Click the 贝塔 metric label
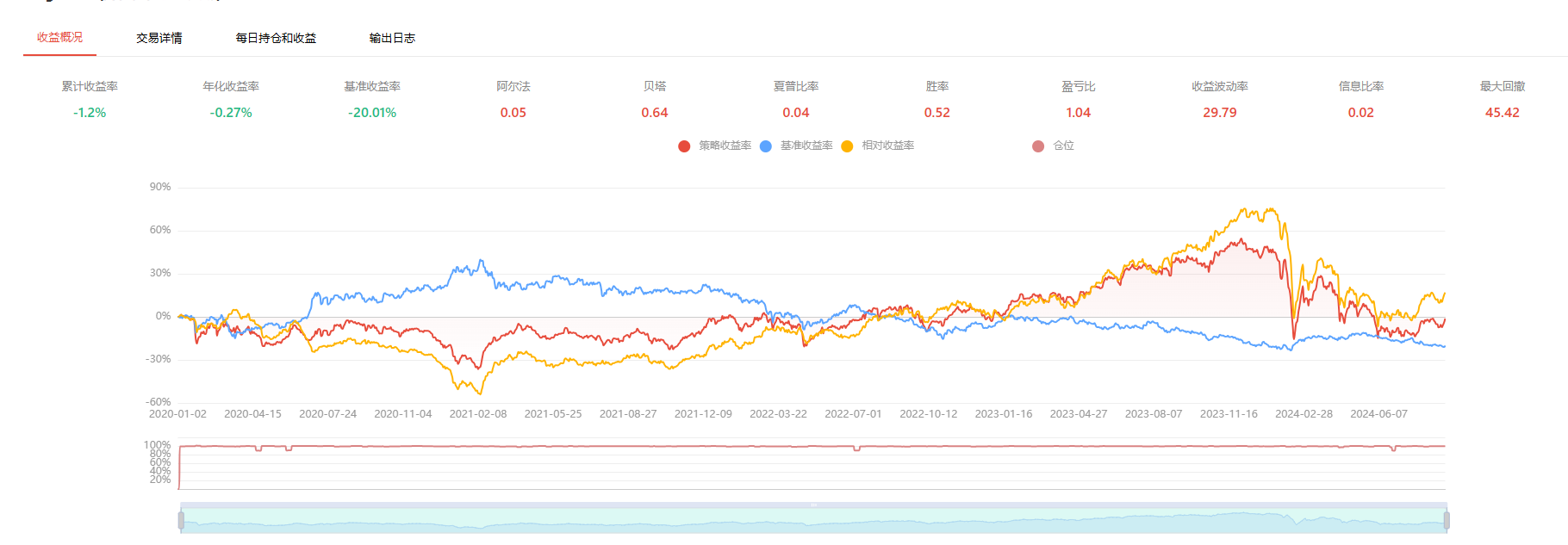Screen dimensions: 1568x545 point(655,86)
